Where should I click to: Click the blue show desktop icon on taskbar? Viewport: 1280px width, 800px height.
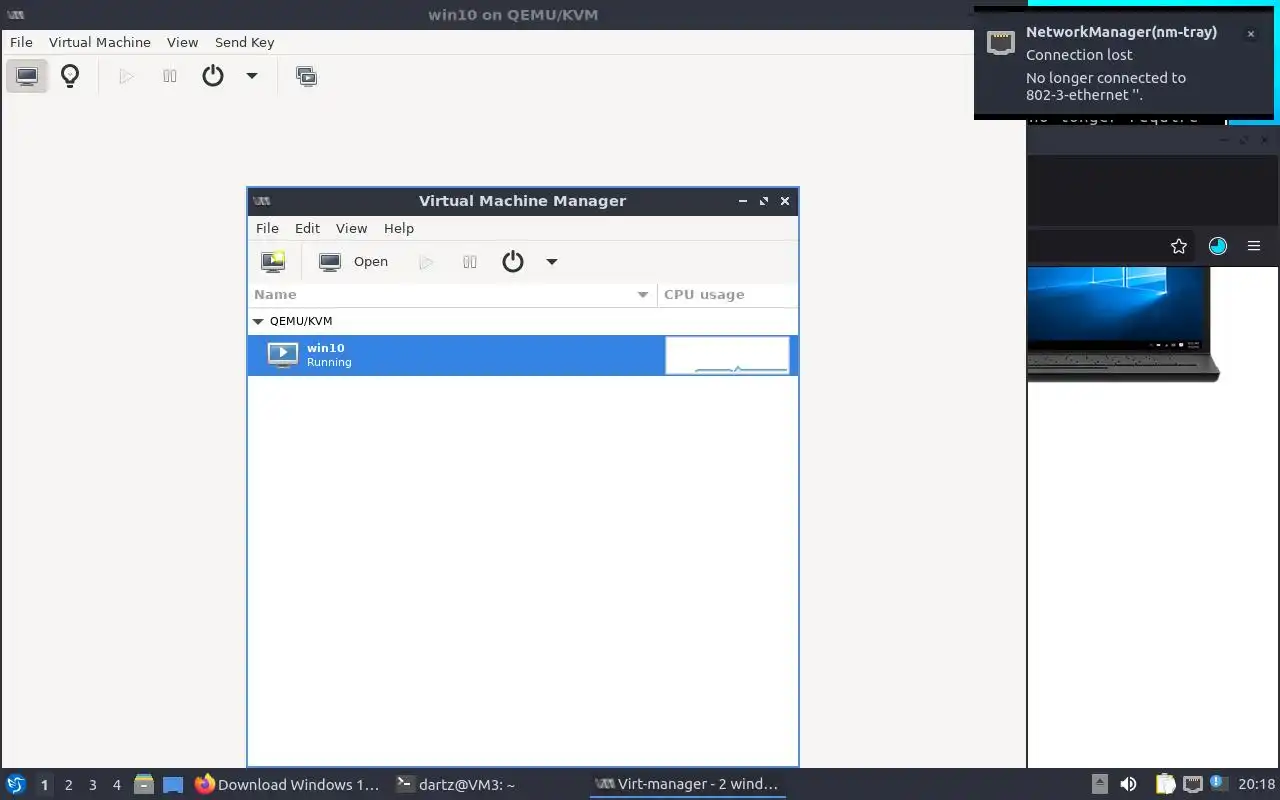tap(173, 785)
